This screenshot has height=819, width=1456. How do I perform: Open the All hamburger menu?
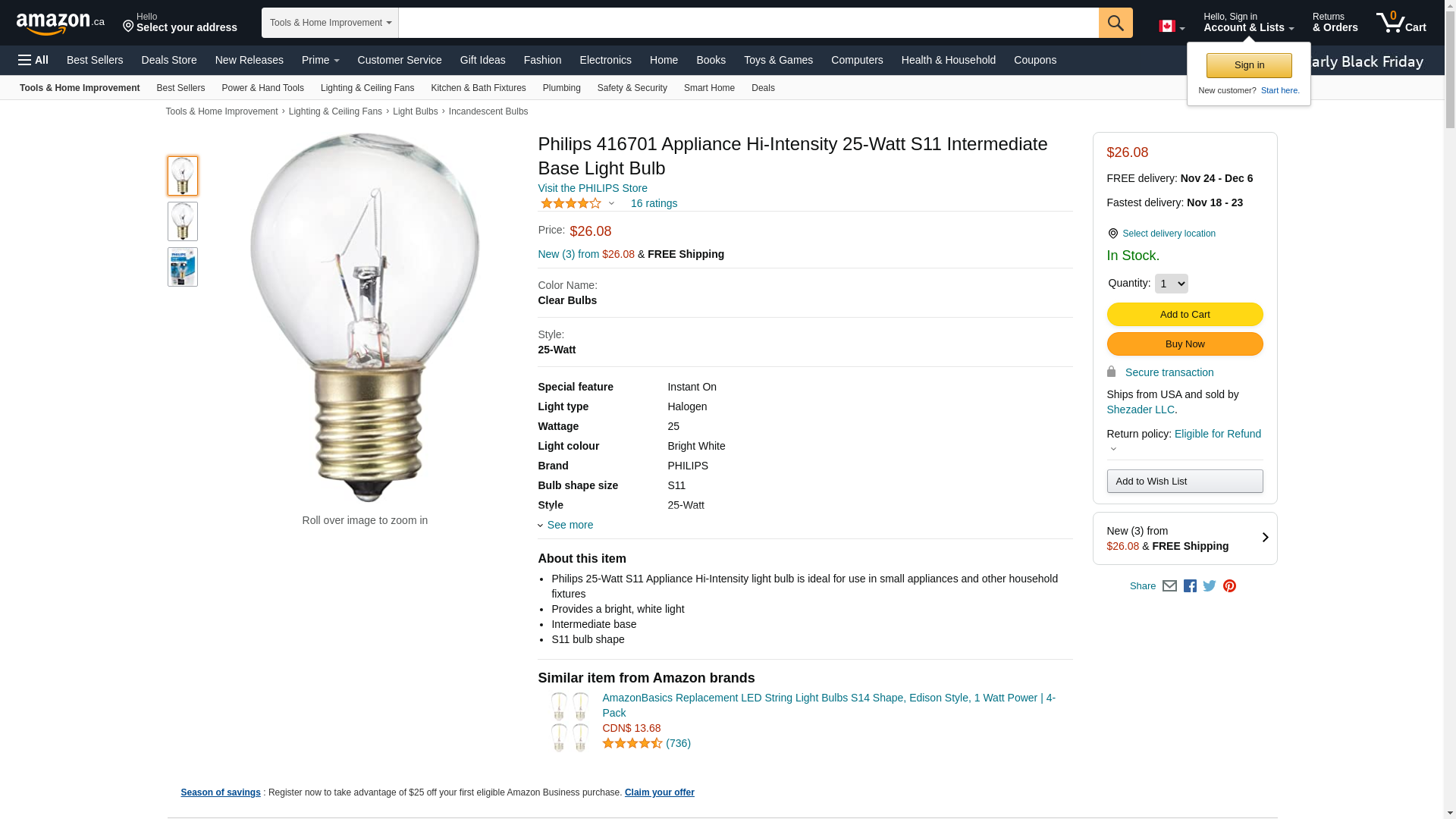point(33,60)
